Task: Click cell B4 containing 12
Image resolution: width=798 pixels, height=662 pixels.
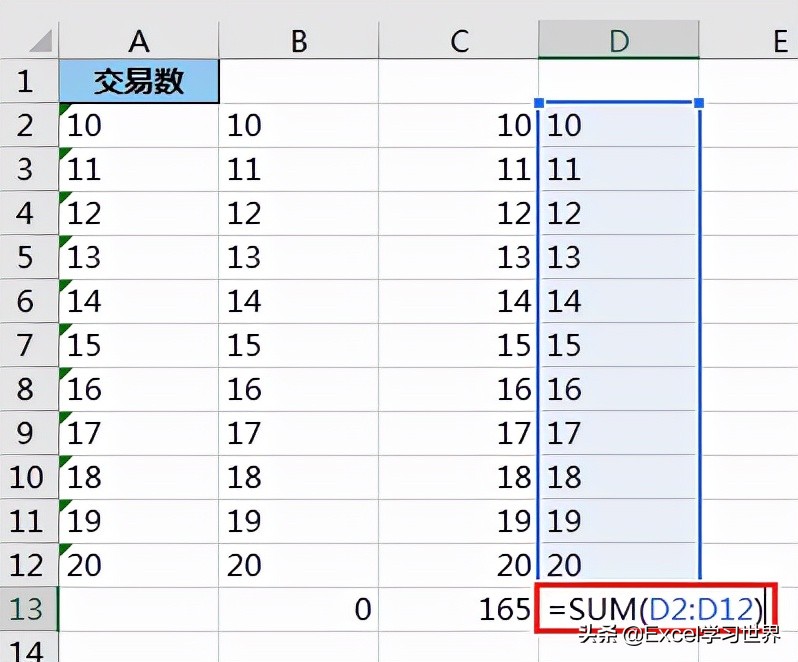Action: (299, 213)
